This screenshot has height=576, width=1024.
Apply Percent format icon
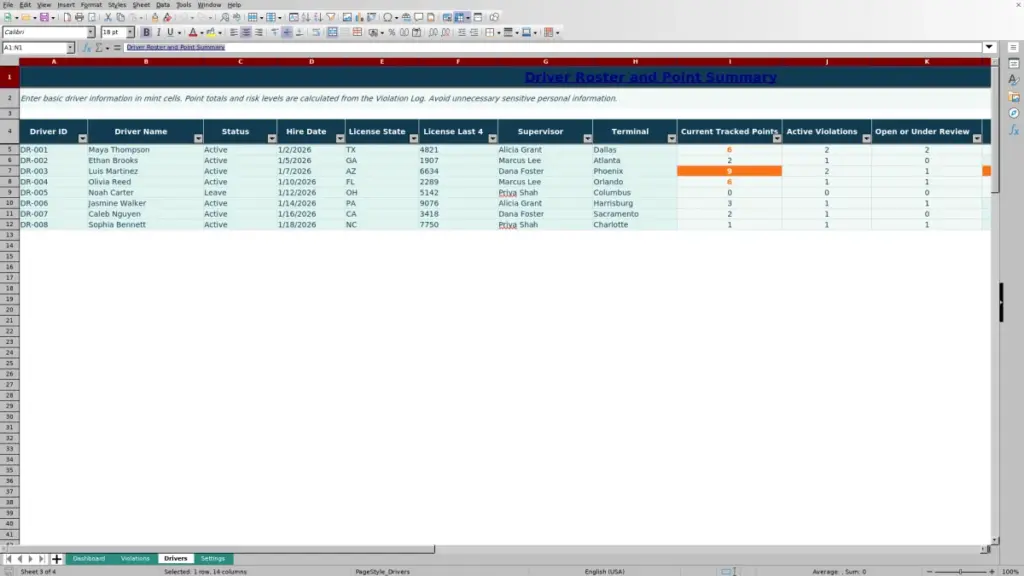pyautogui.click(x=392, y=33)
